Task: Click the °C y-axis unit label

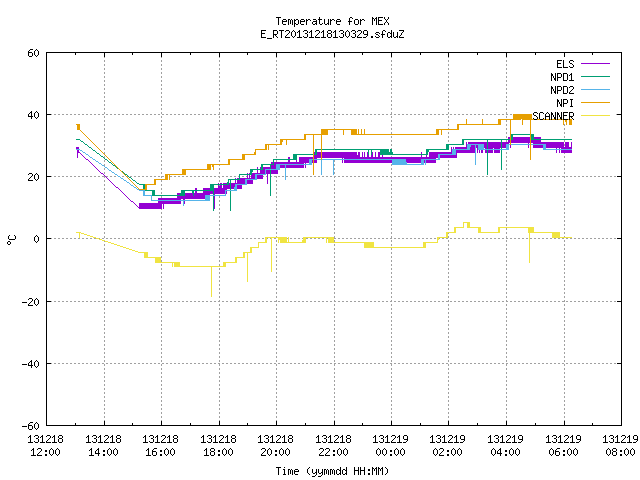Action: pyautogui.click(x=11, y=240)
